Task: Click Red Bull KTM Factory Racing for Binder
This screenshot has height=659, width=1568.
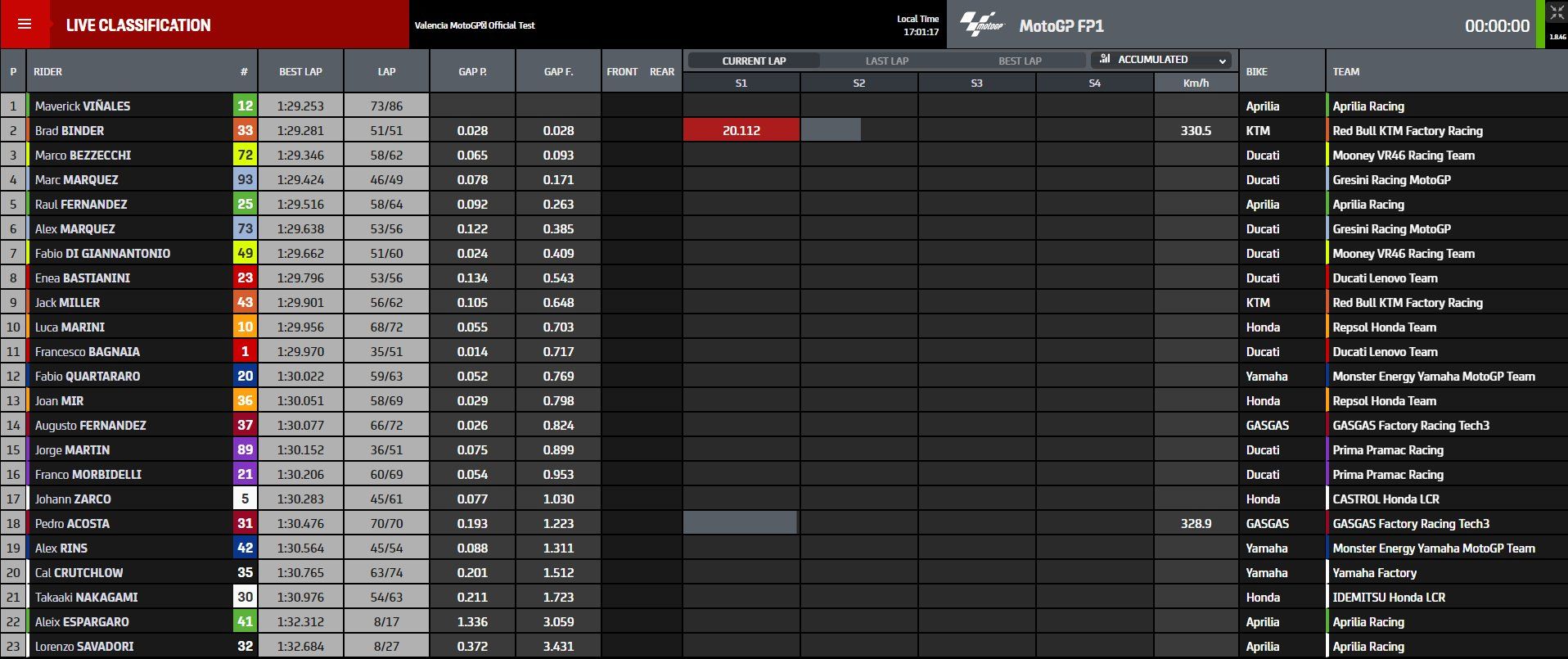Action: click(x=1408, y=130)
